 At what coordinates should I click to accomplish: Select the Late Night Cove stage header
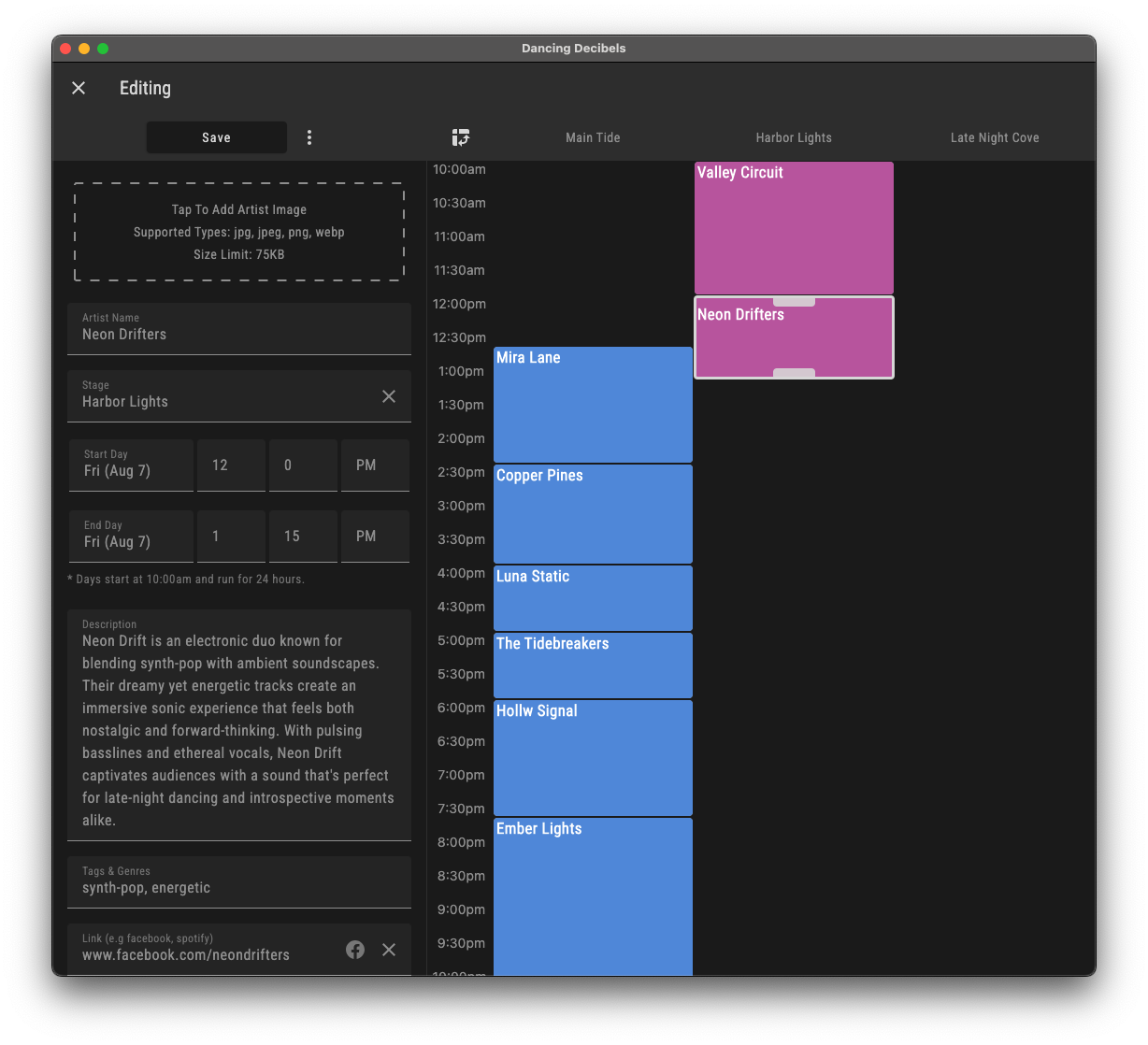coord(994,136)
